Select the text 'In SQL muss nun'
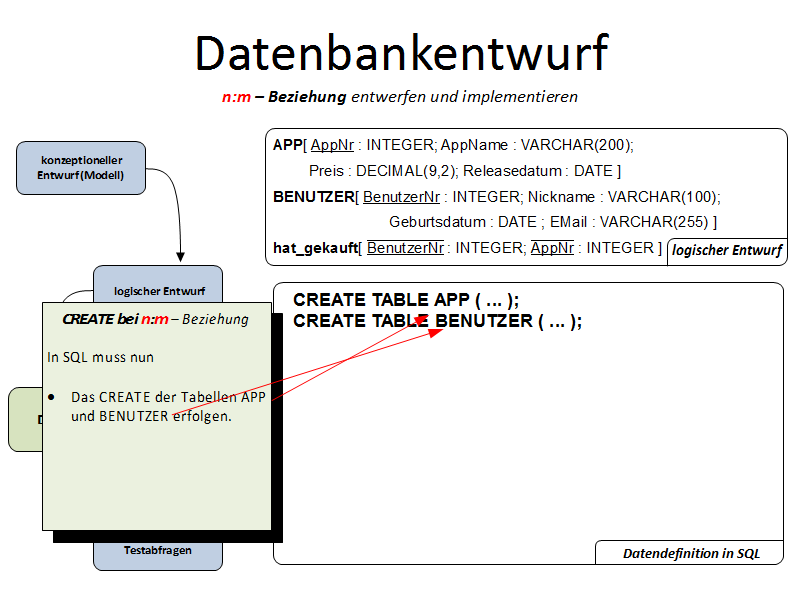 pyautogui.click(x=100, y=356)
